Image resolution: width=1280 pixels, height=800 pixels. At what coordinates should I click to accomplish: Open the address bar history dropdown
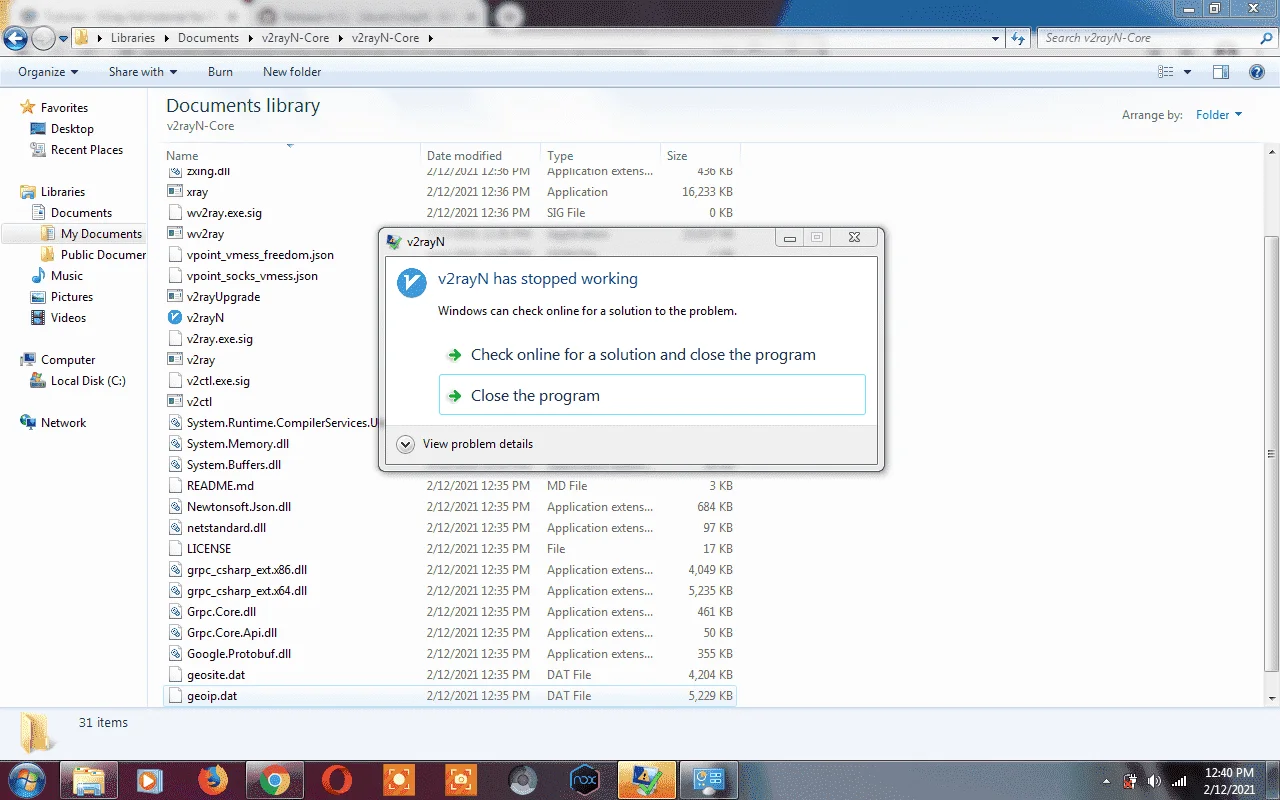(995, 38)
